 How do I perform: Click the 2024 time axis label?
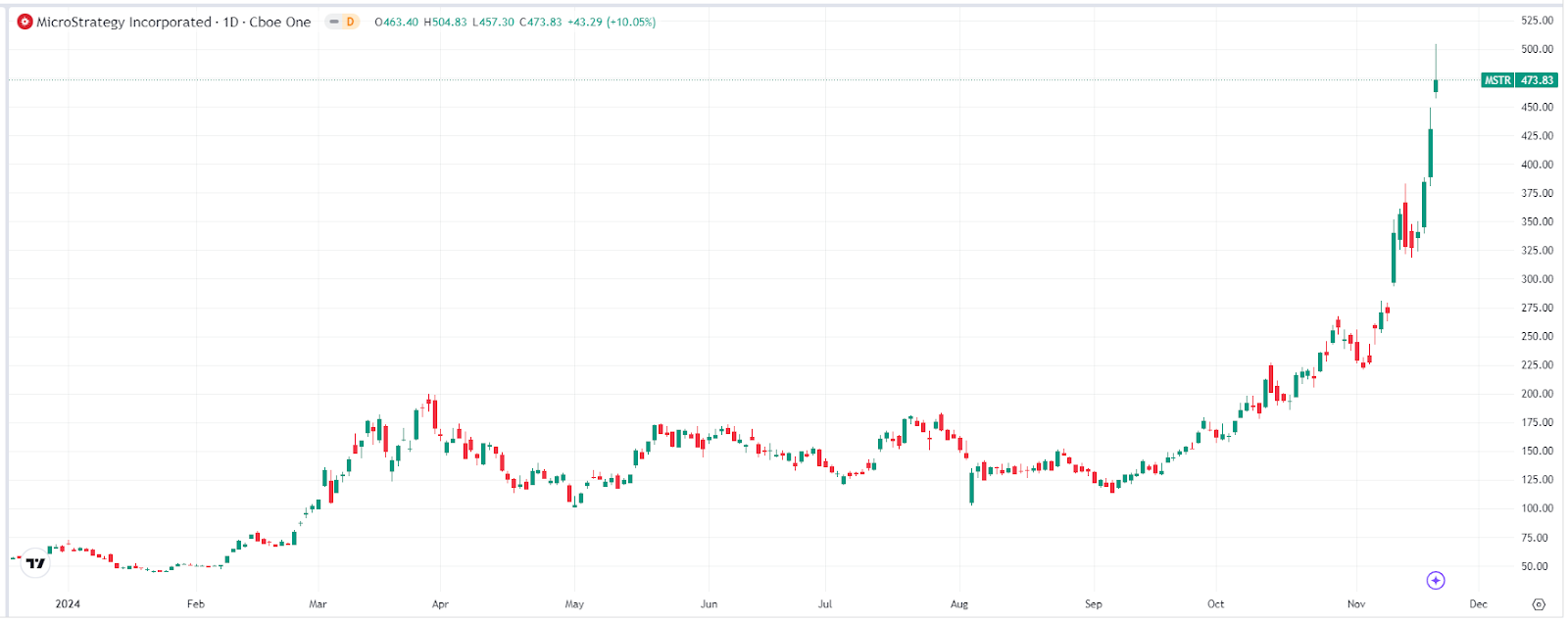coord(68,604)
